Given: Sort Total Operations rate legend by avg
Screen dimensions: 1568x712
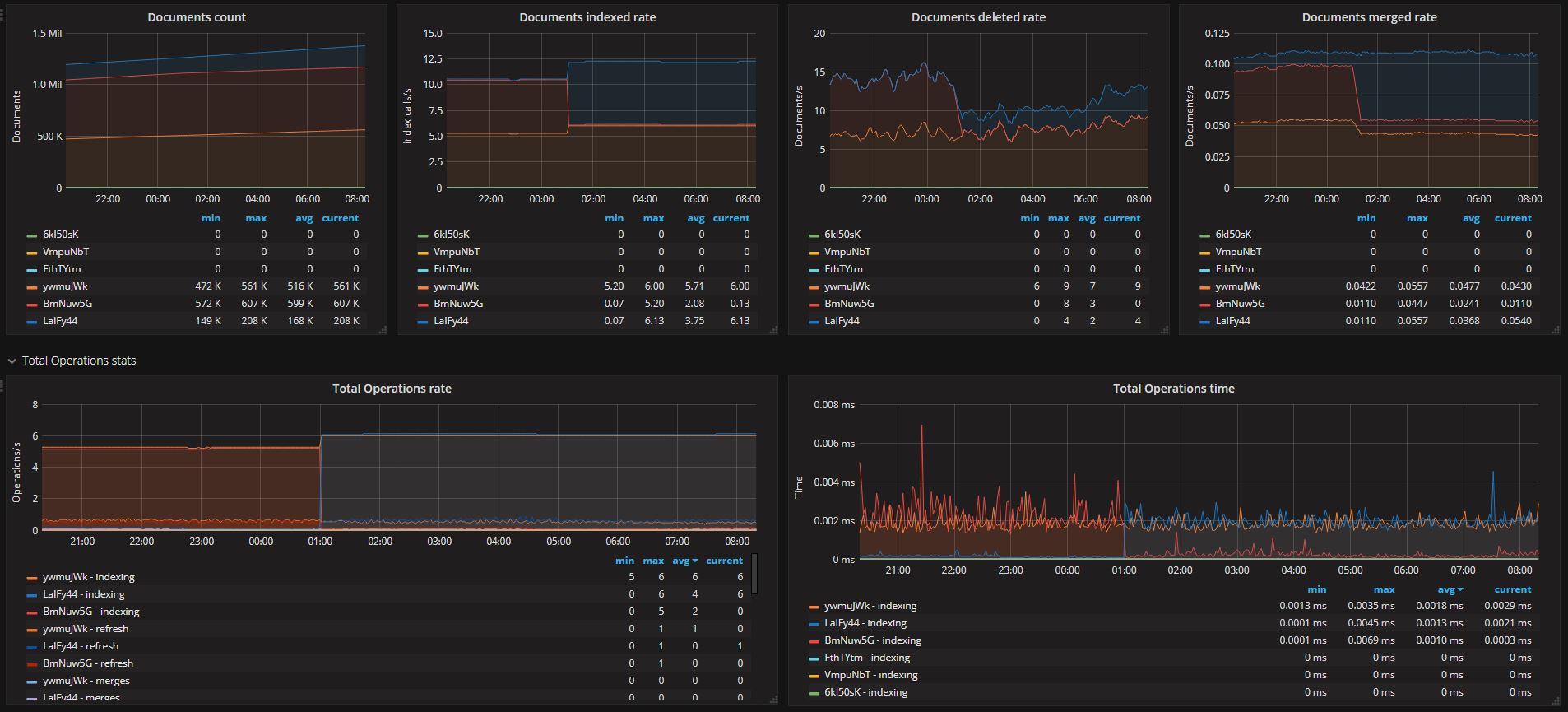Looking at the screenshot, I should click(x=684, y=561).
